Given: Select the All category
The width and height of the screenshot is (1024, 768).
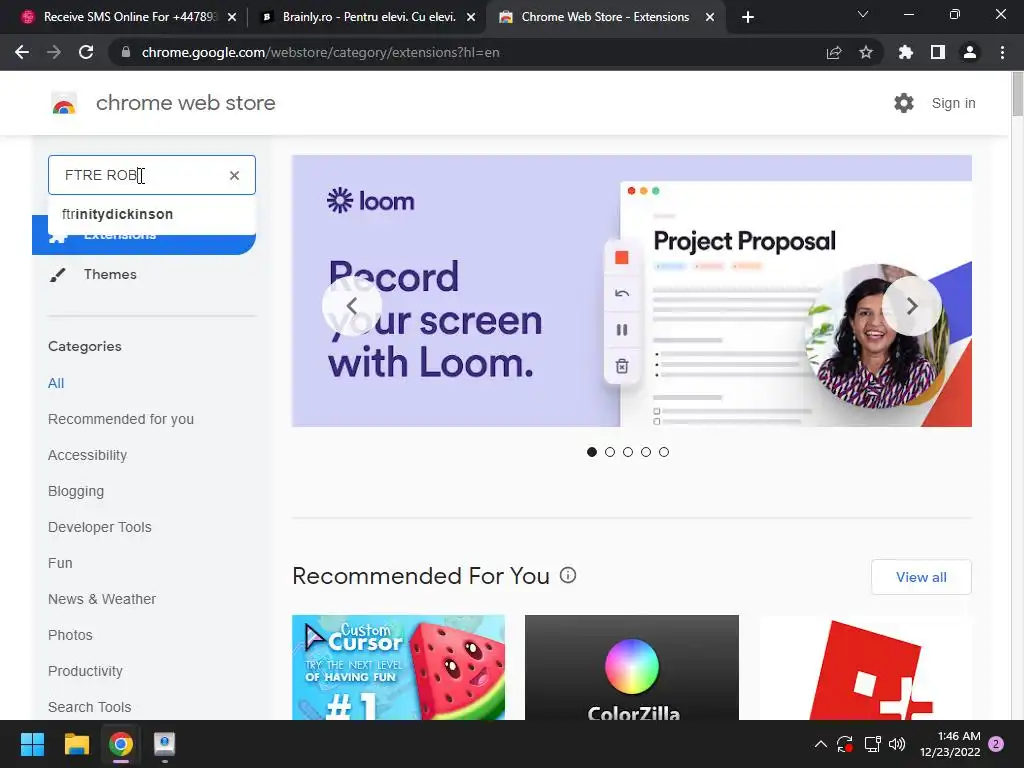Looking at the screenshot, I should tap(56, 383).
